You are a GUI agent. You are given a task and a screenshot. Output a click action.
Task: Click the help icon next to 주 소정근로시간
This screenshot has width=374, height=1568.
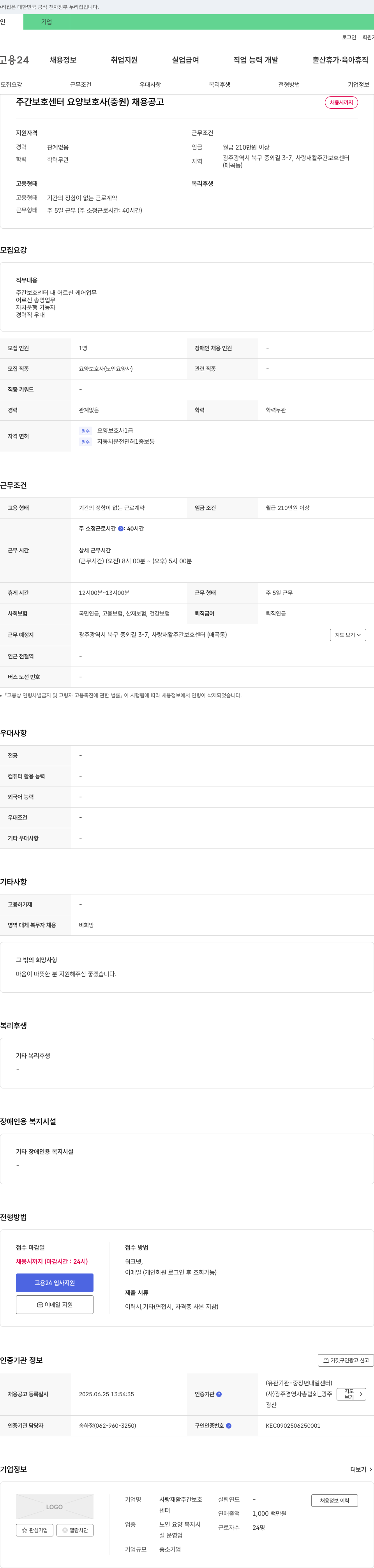[121, 528]
